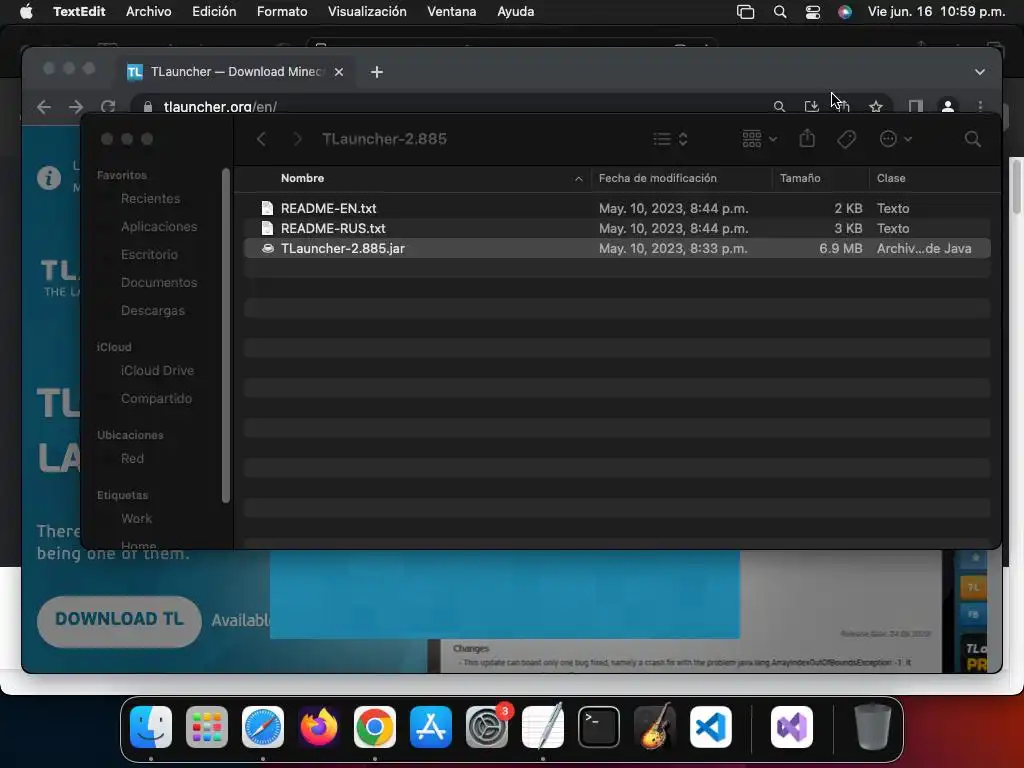The height and width of the screenshot is (768, 1024).
Task: Click Chrome reload page button
Action: (x=108, y=106)
